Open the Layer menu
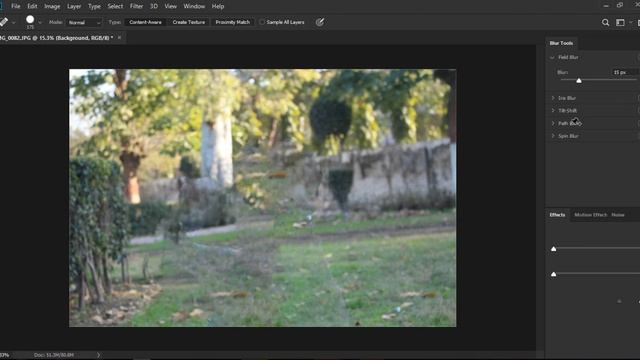640x360 pixels. click(x=74, y=7)
